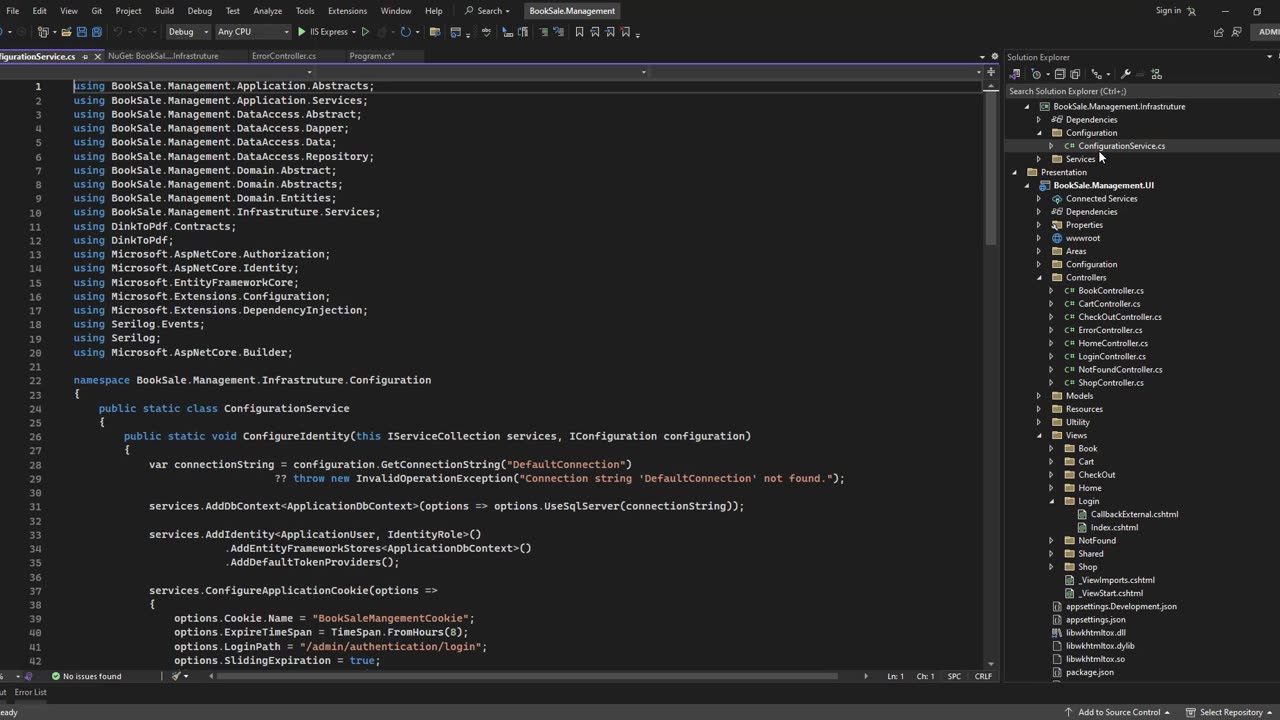1280x720 pixels.
Task: Click the Redo arrow icon
Action: 142,32
